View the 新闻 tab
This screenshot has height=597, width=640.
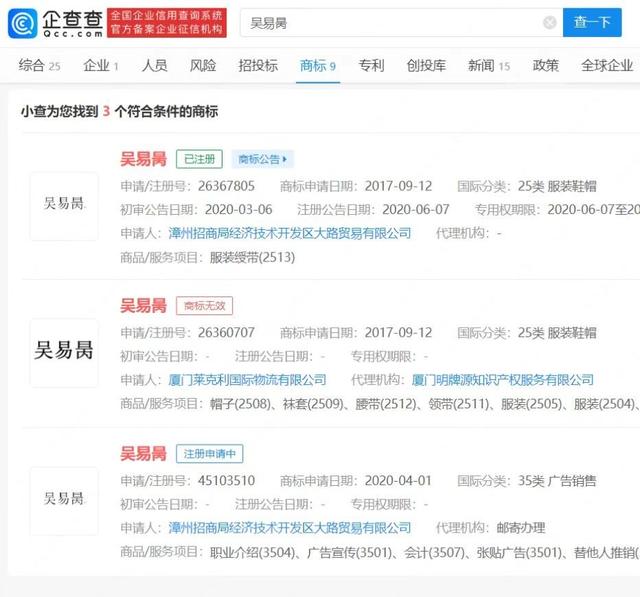point(489,66)
